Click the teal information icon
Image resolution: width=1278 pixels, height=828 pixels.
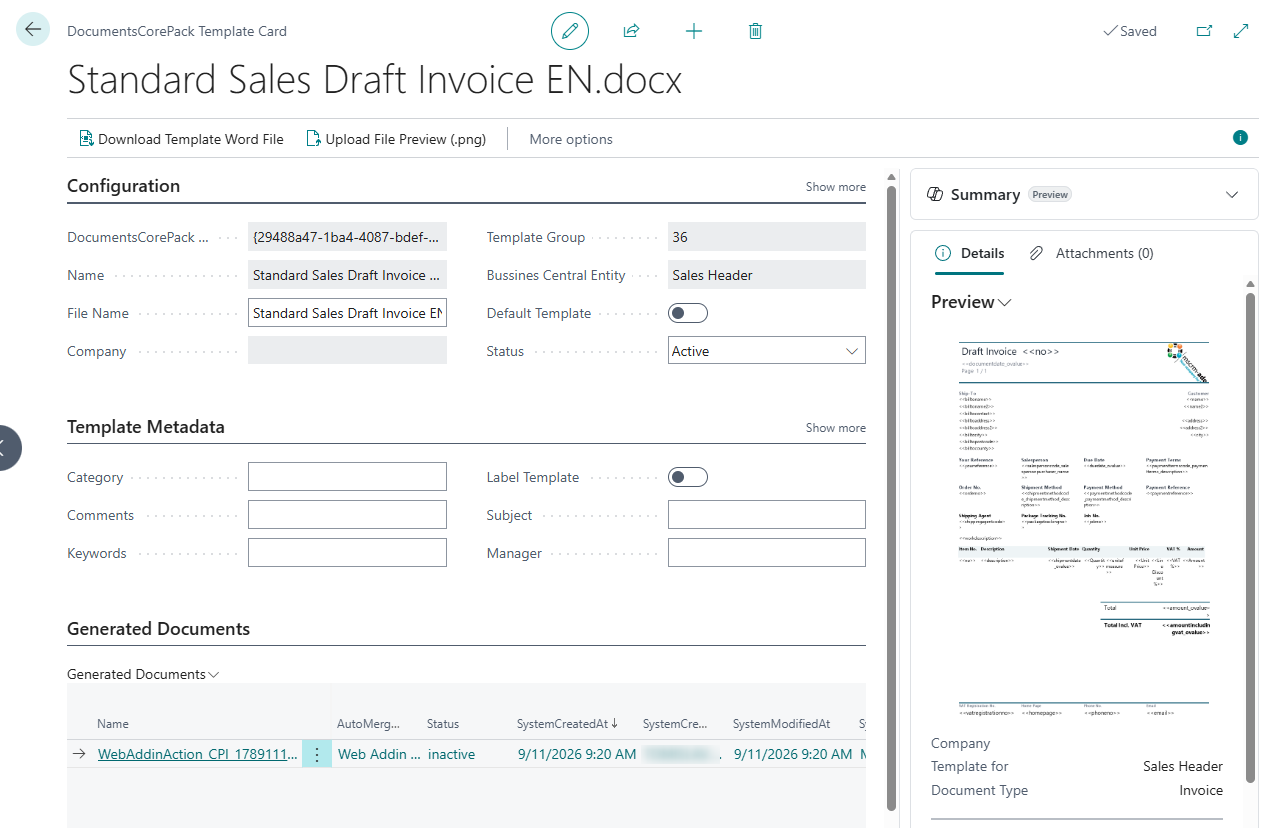tap(1240, 138)
